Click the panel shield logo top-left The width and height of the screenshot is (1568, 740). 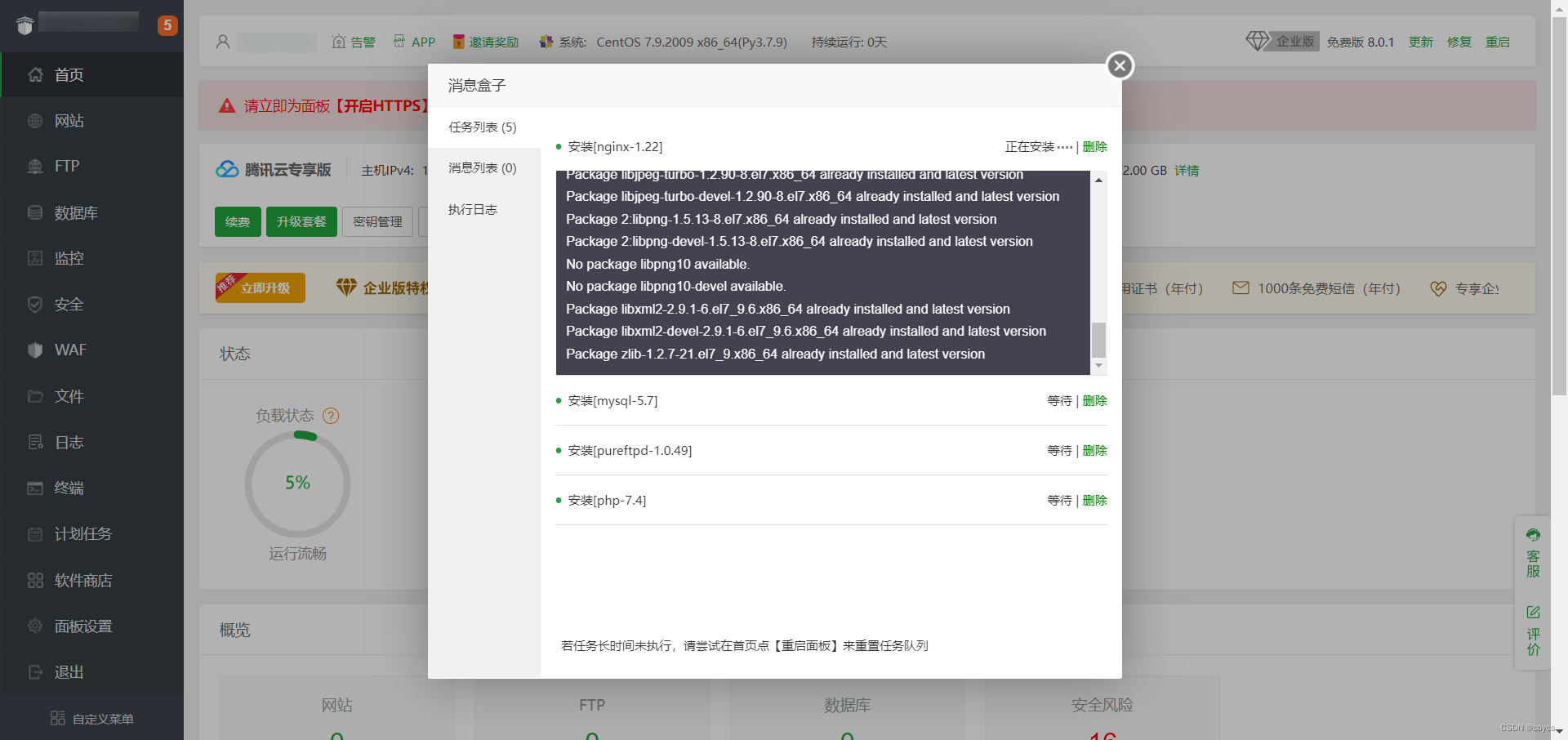pos(24,25)
